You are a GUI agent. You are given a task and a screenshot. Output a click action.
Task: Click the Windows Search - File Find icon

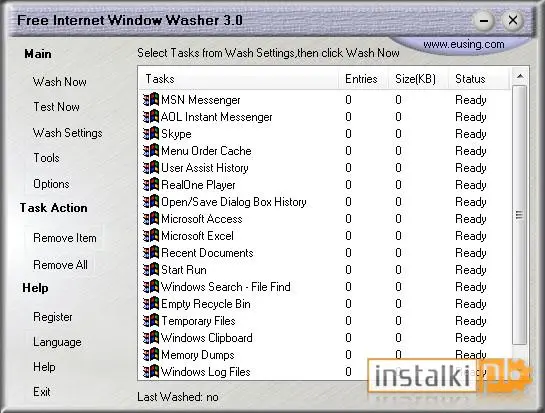[x=151, y=287]
